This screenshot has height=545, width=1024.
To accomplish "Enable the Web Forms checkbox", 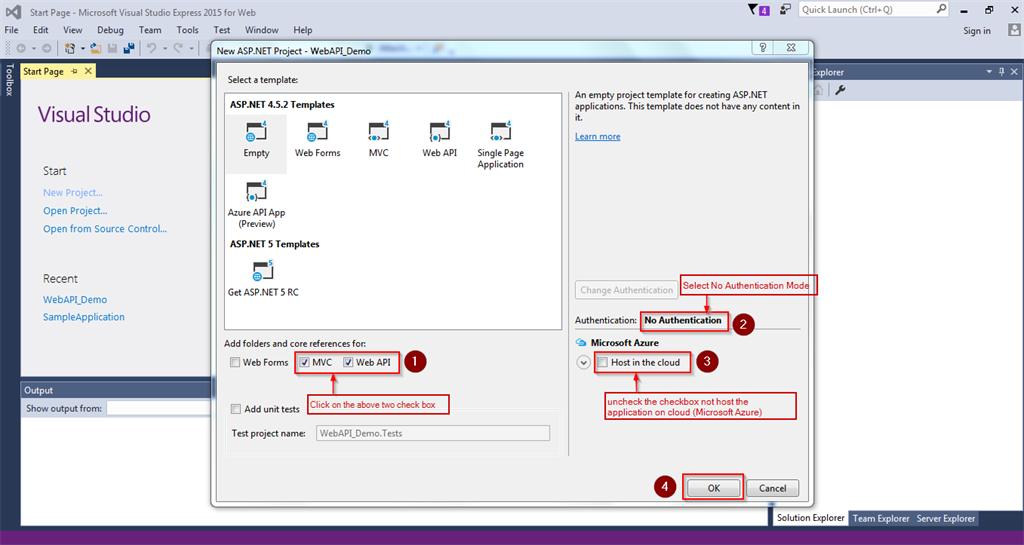I will 235,362.
